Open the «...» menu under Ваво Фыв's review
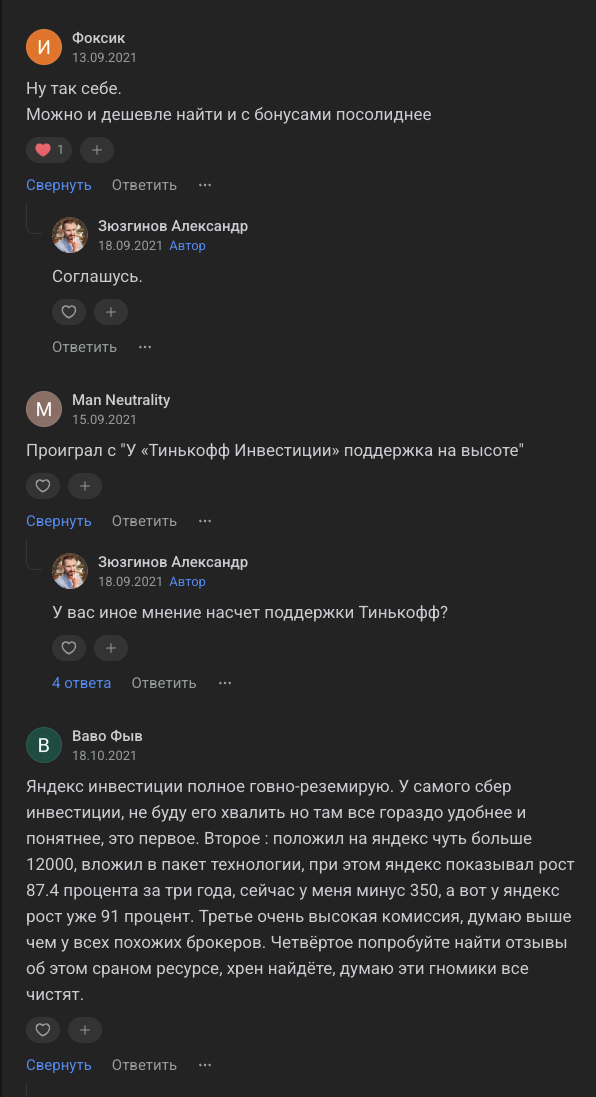The image size is (596, 1097). pos(205,1065)
